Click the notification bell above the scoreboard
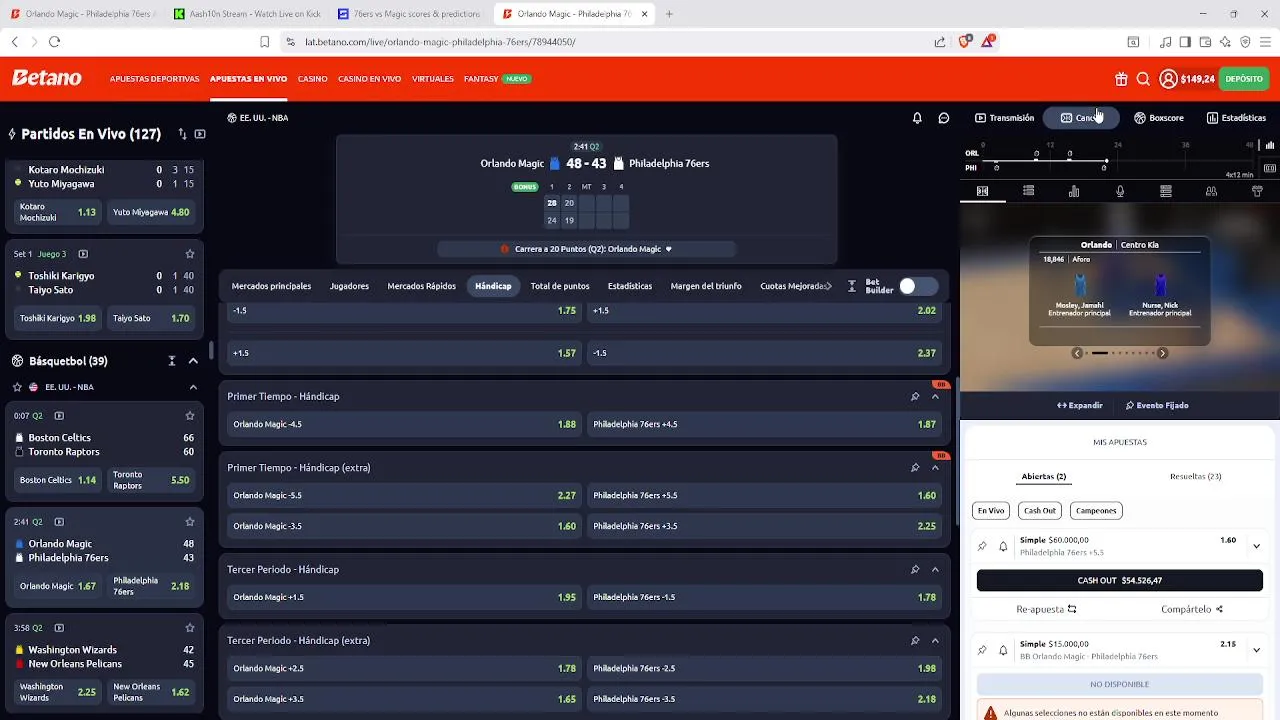This screenshot has height=720, width=1280. click(917, 118)
